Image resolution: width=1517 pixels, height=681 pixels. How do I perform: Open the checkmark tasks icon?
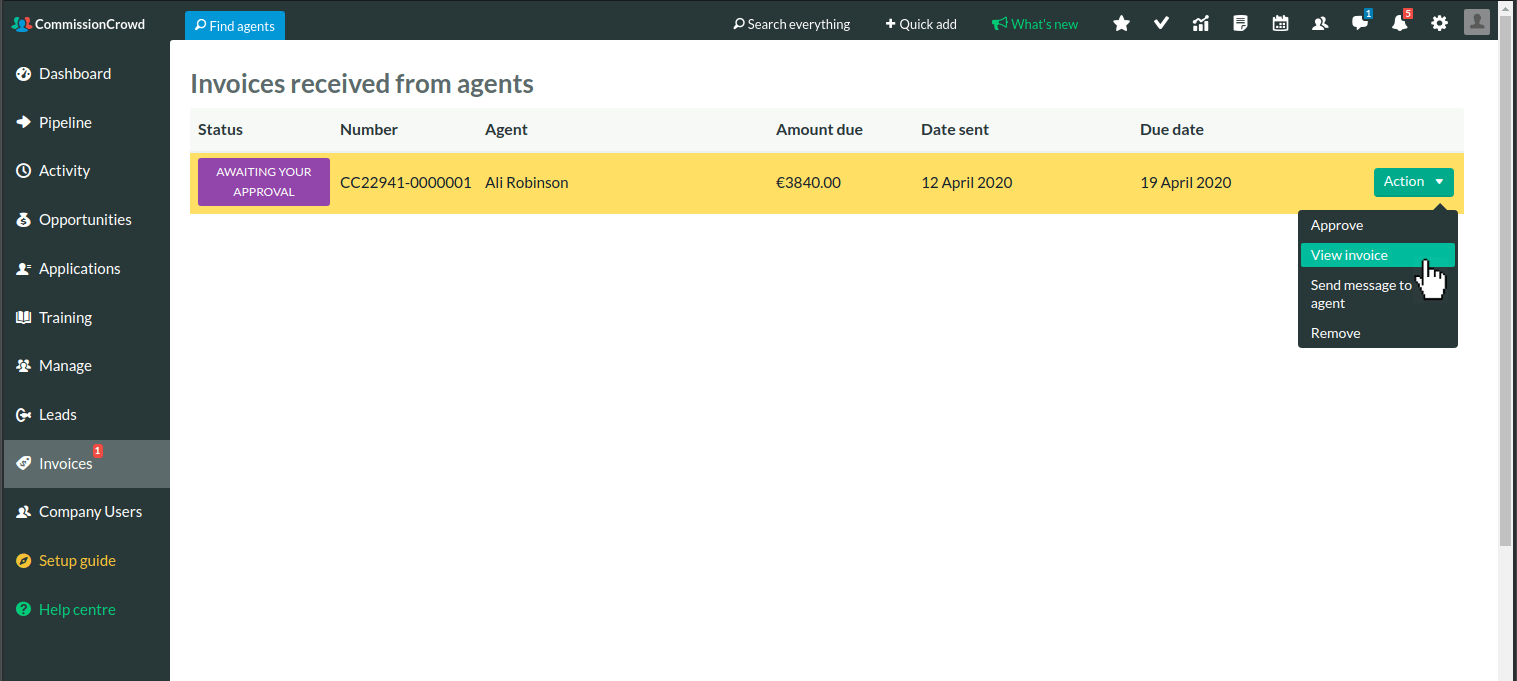click(x=1161, y=23)
